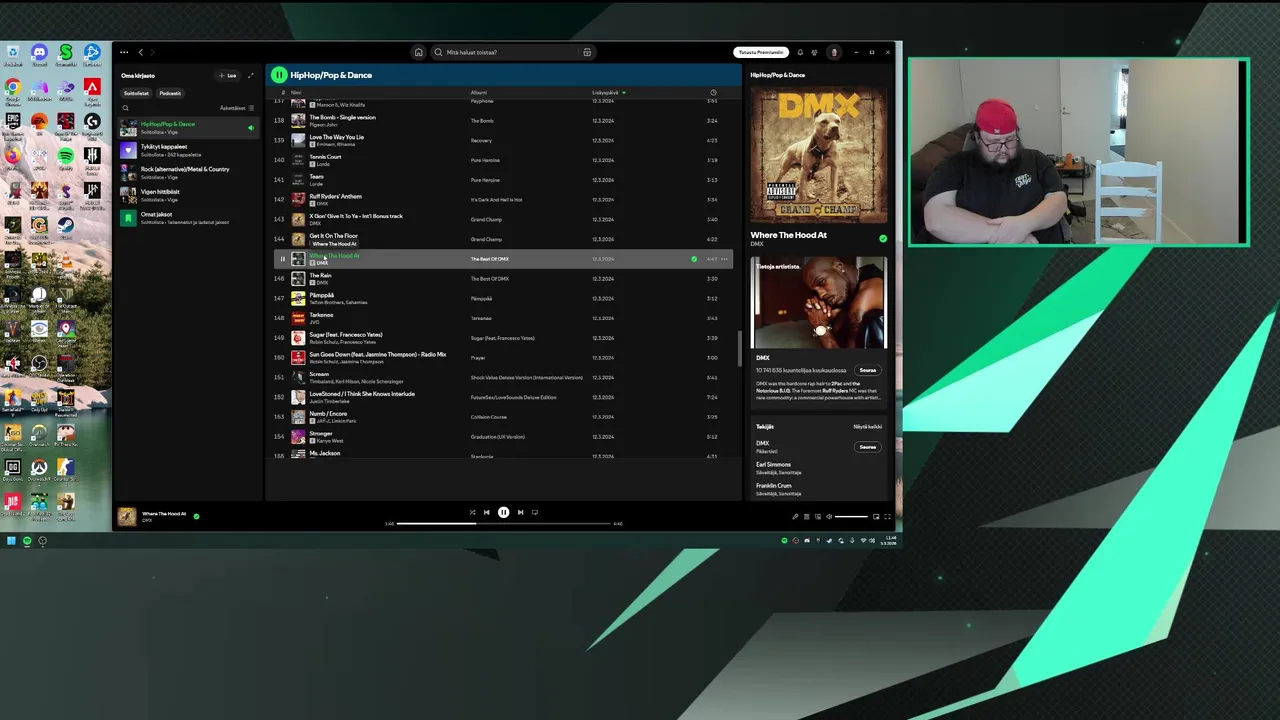Open the three-dot menu of highlighted track row
Image resolution: width=1280 pixels, height=720 pixels.
[725, 259]
